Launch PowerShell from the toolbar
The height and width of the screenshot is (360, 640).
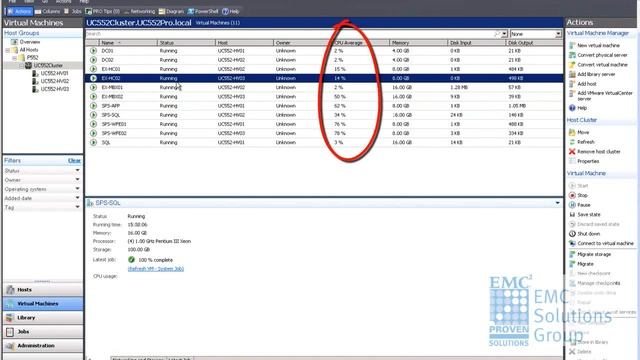203,11
